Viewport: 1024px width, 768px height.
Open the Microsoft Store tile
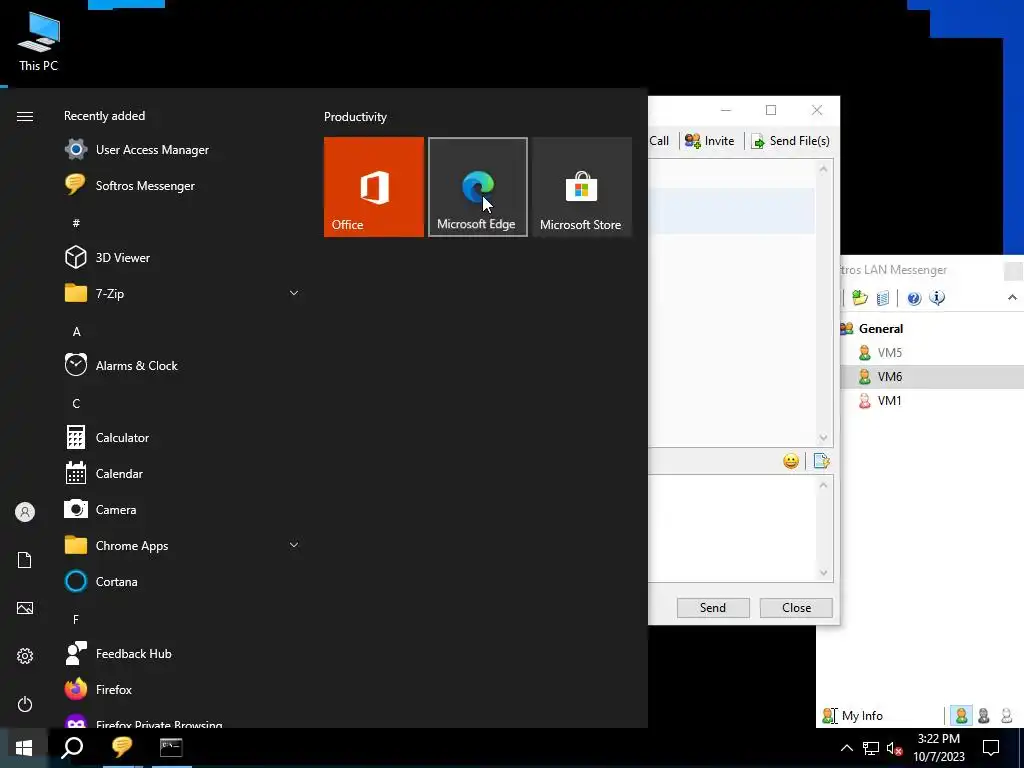point(581,187)
